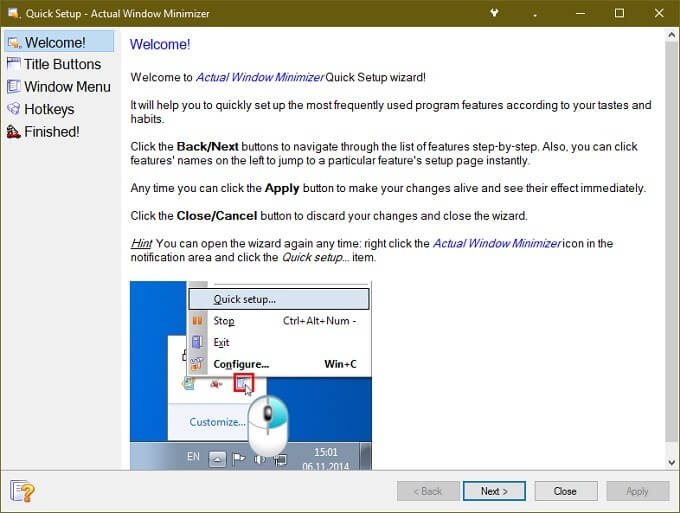680x513 pixels.
Task: Click the Welcome! sidebar icon
Action: [14, 42]
